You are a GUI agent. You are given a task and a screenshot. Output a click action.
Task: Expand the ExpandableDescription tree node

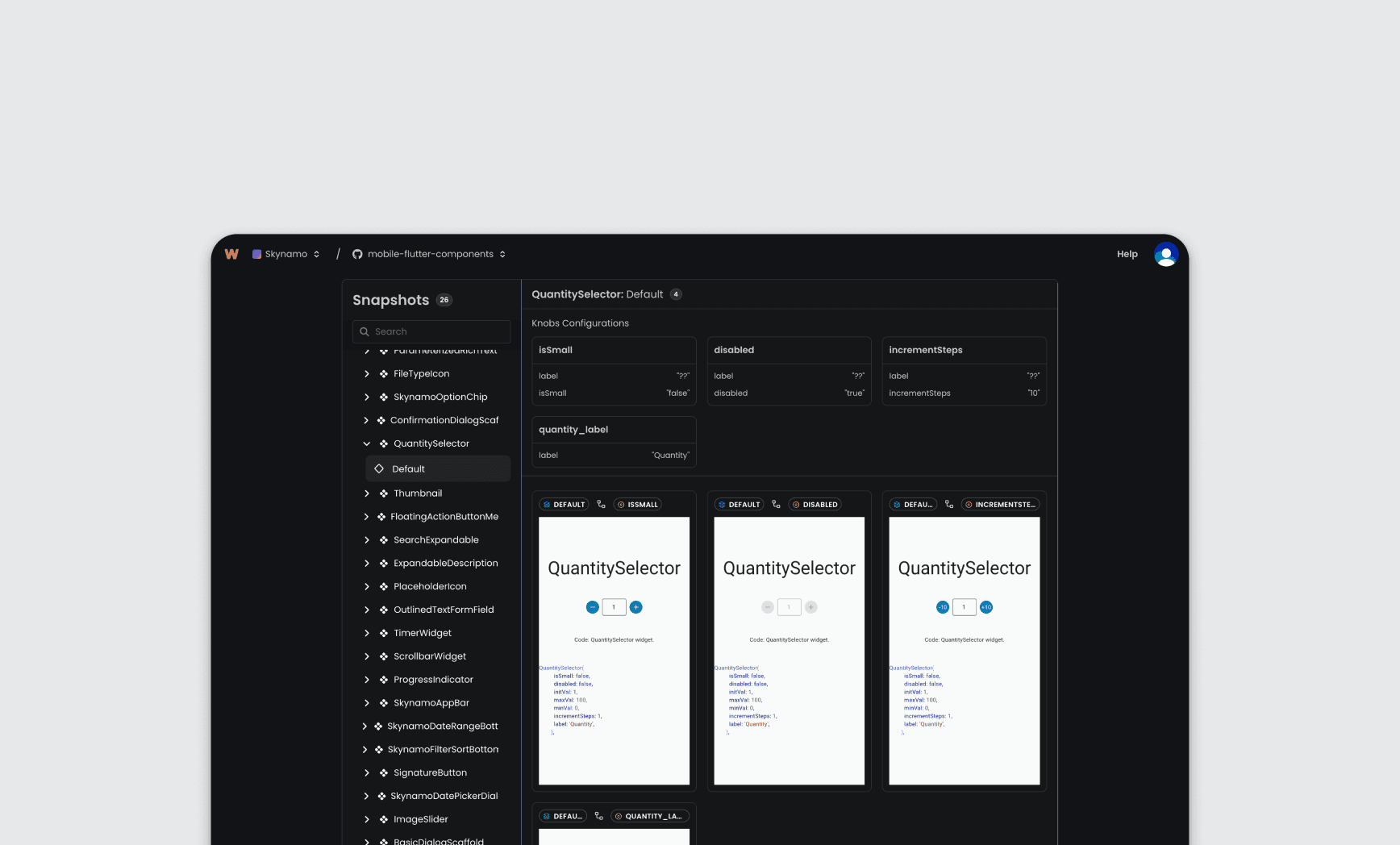tap(367, 564)
